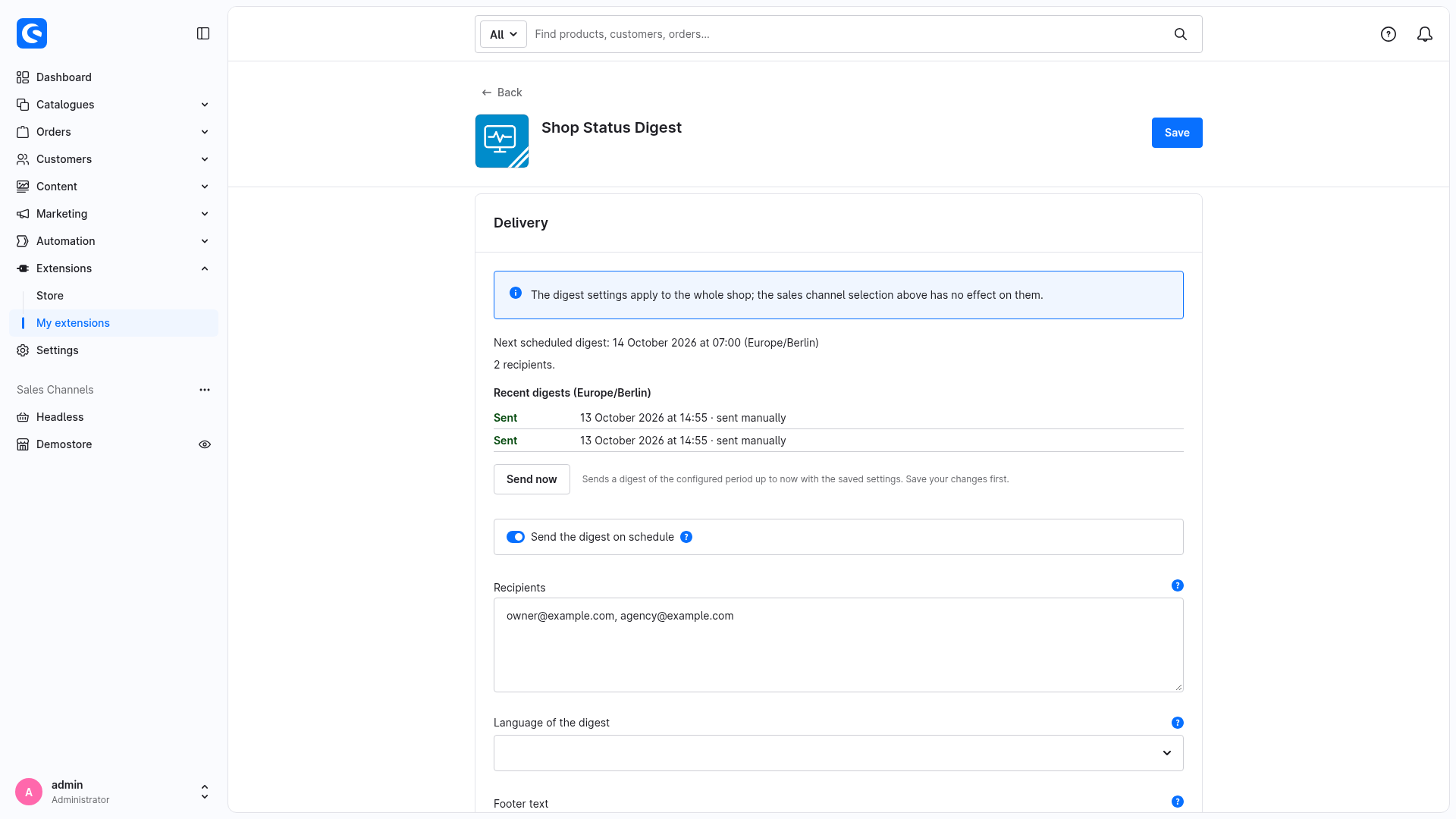Open the notifications bell
The height and width of the screenshot is (819, 1456).
click(1425, 34)
